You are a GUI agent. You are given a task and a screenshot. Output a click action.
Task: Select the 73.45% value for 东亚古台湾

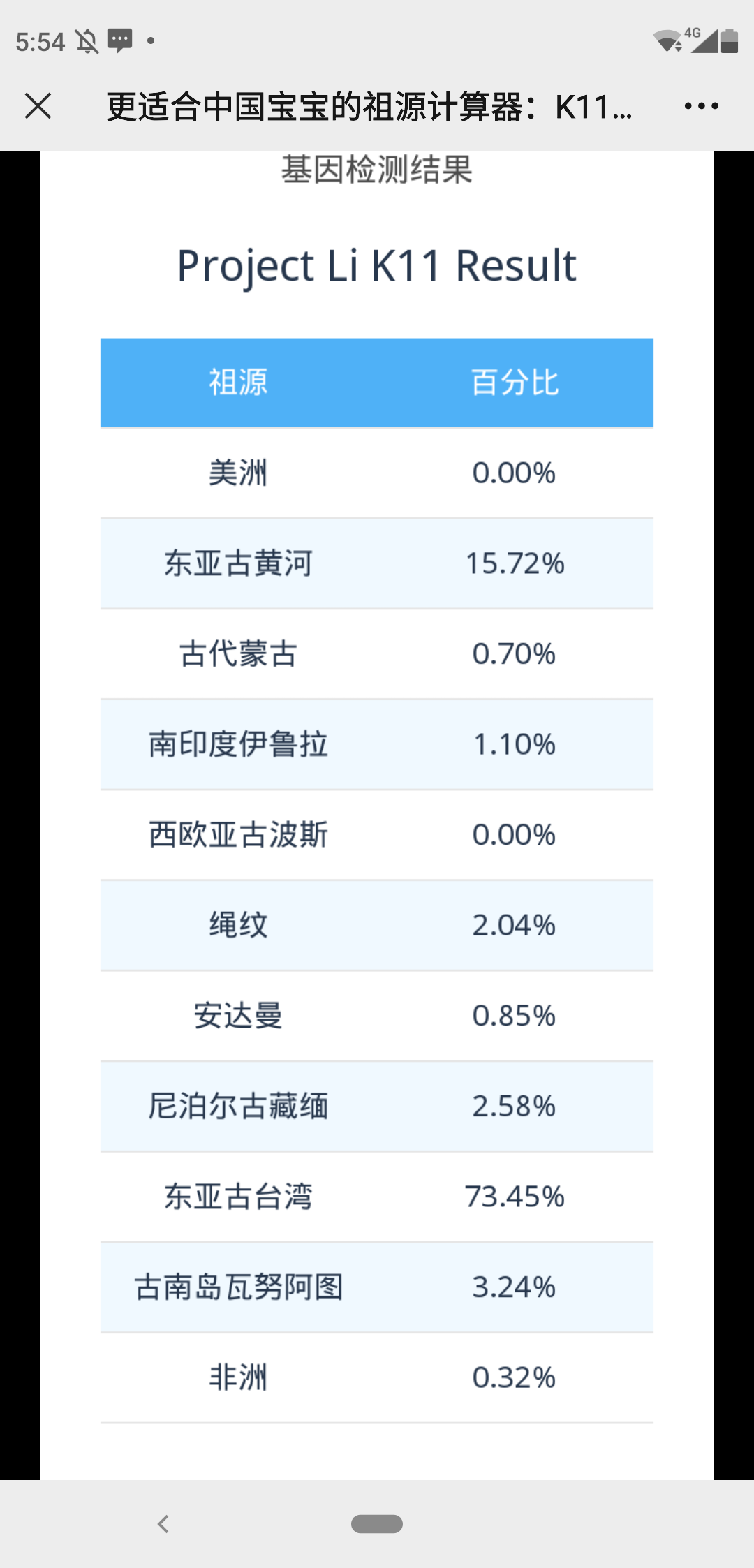515,1197
